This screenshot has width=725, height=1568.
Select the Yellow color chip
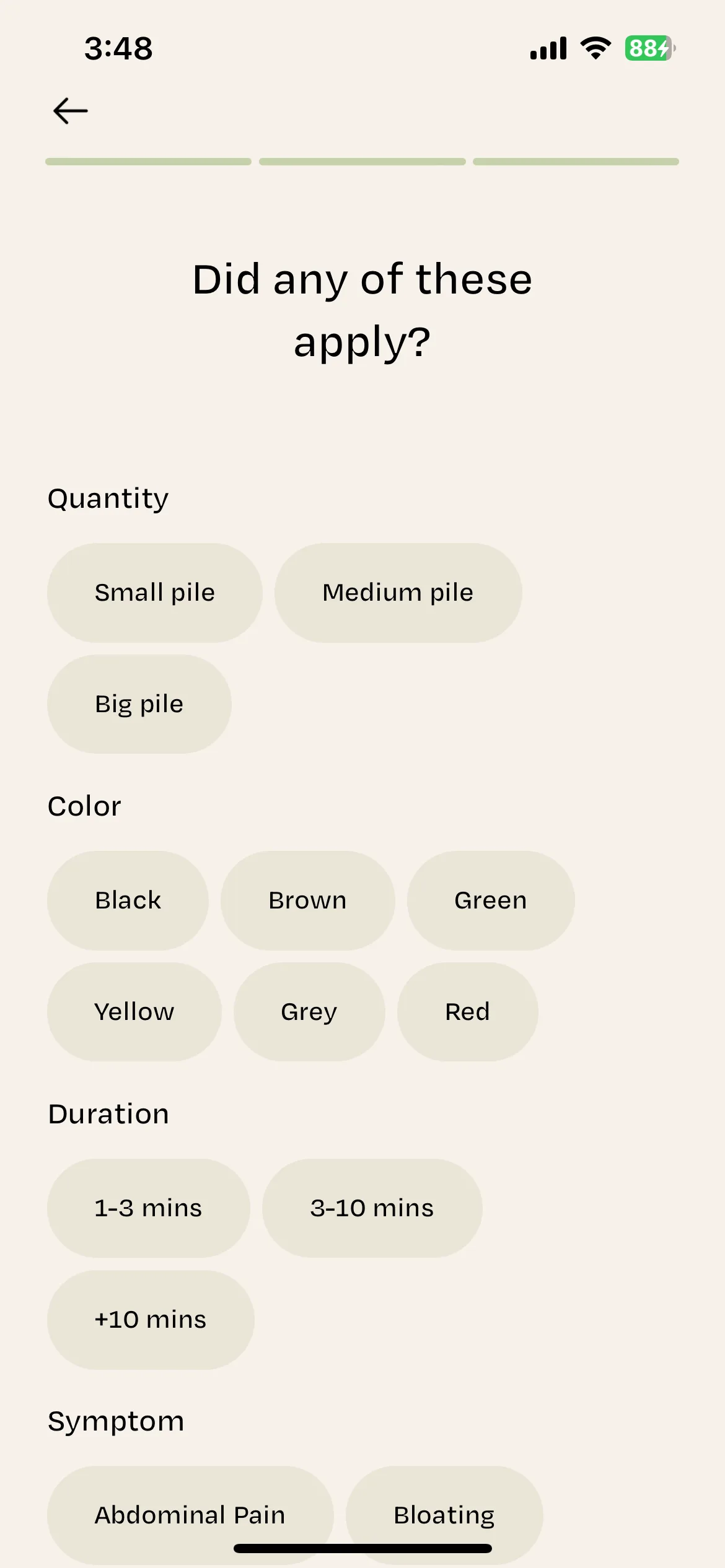pos(134,1012)
